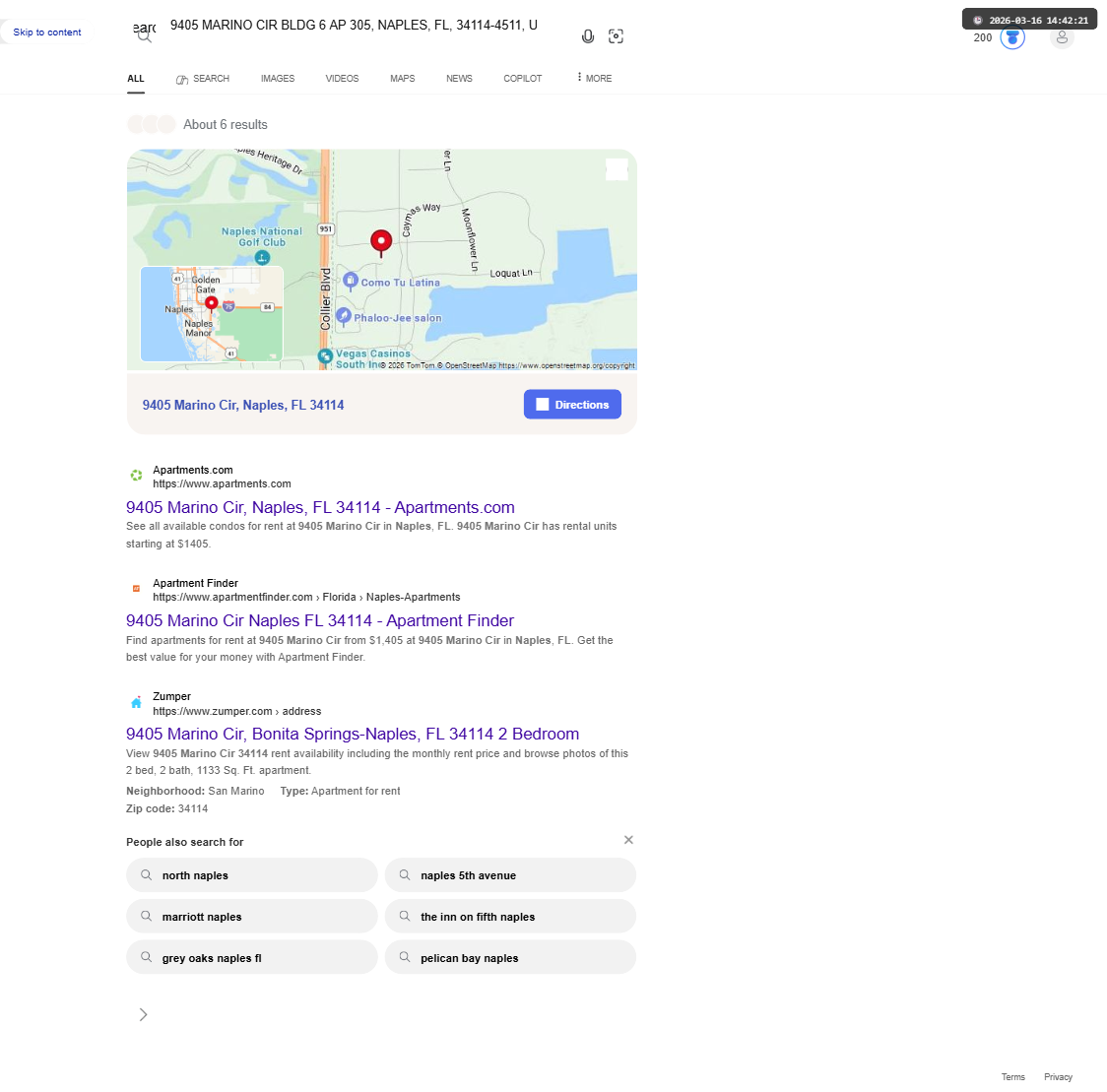Open the rewards medal icon

point(1012,37)
